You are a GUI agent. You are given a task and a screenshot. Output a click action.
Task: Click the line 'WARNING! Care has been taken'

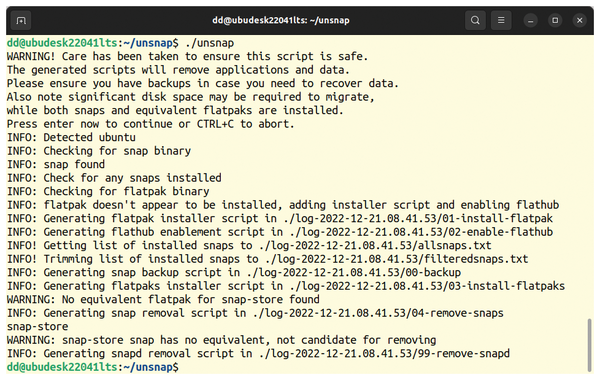[x=187, y=56]
